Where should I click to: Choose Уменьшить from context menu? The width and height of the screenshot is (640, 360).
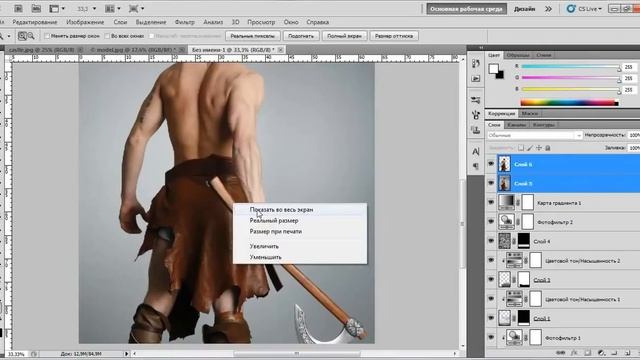tap(300, 257)
